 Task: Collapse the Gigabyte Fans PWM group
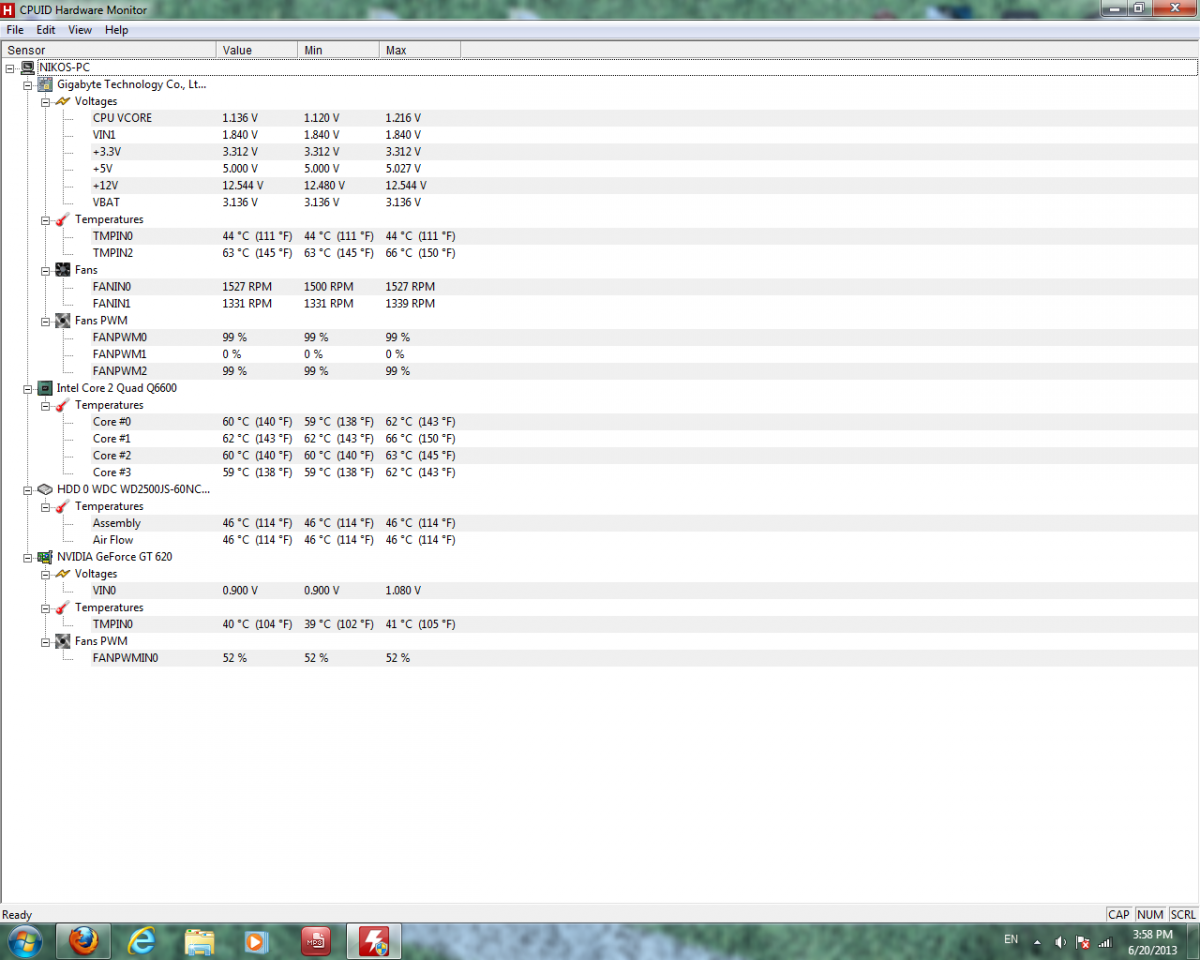pyautogui.click(x=46, y=321)
